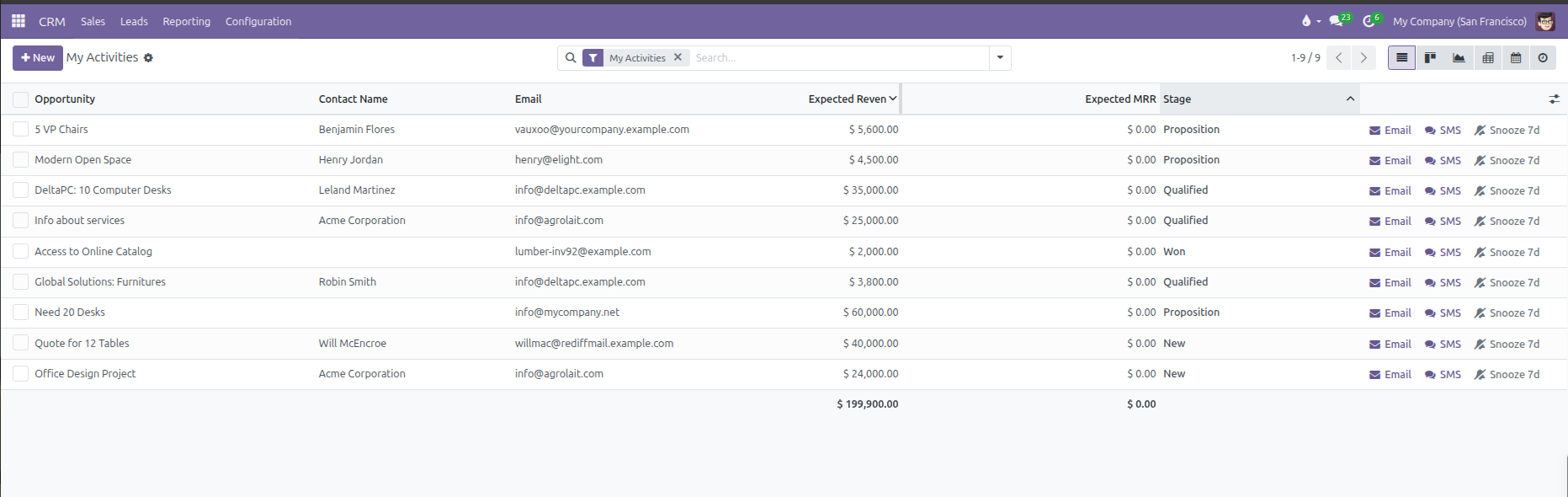The height and width of the screenshot is (497, 1568).
Task: Check Quote for 12 Tables checkbox
Action: pyautogui.click(x=21, y=344)
